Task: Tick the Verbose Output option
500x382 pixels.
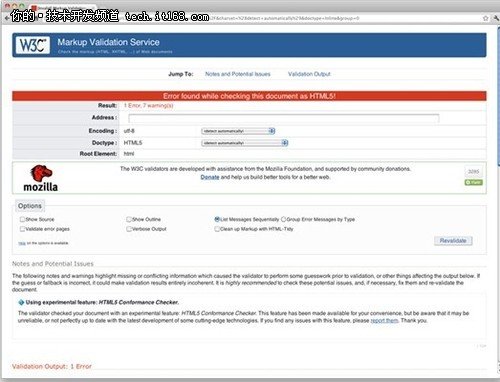Action: (x=129, y=229)
